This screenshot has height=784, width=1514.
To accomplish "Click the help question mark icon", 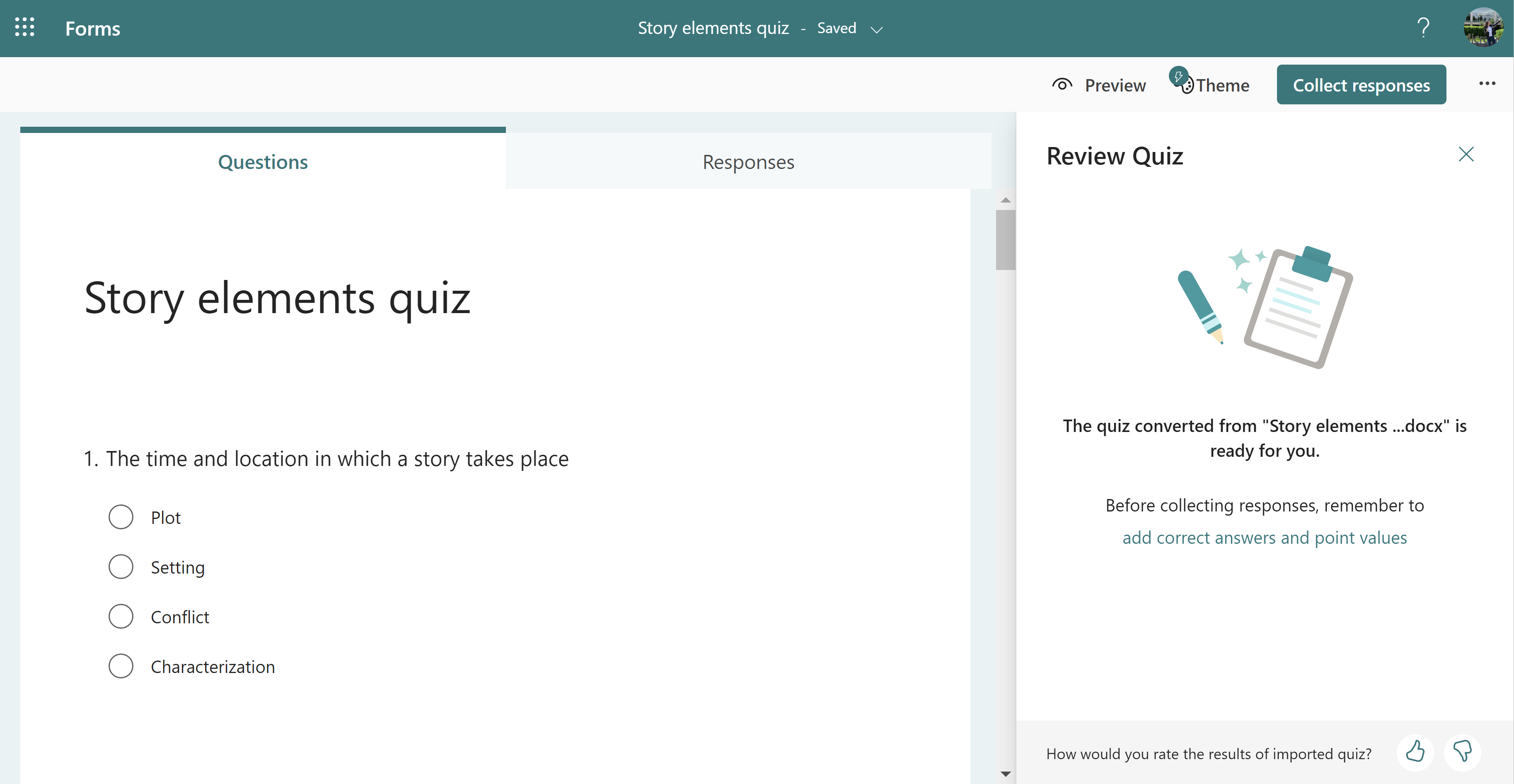I will coord(1423,28).
